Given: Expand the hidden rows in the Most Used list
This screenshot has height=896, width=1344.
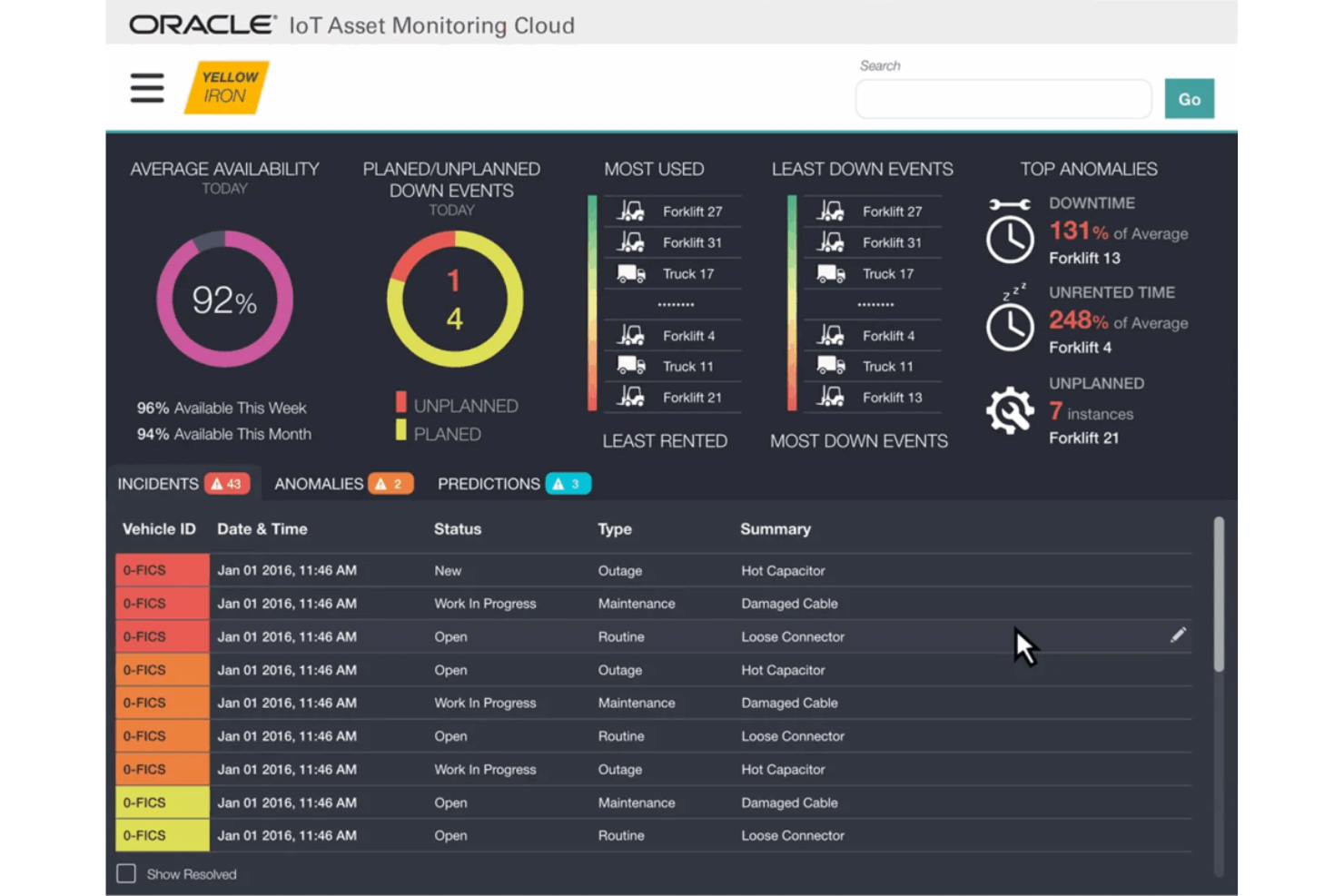Looking at the screenshot, I should click(x=677, y=304).
